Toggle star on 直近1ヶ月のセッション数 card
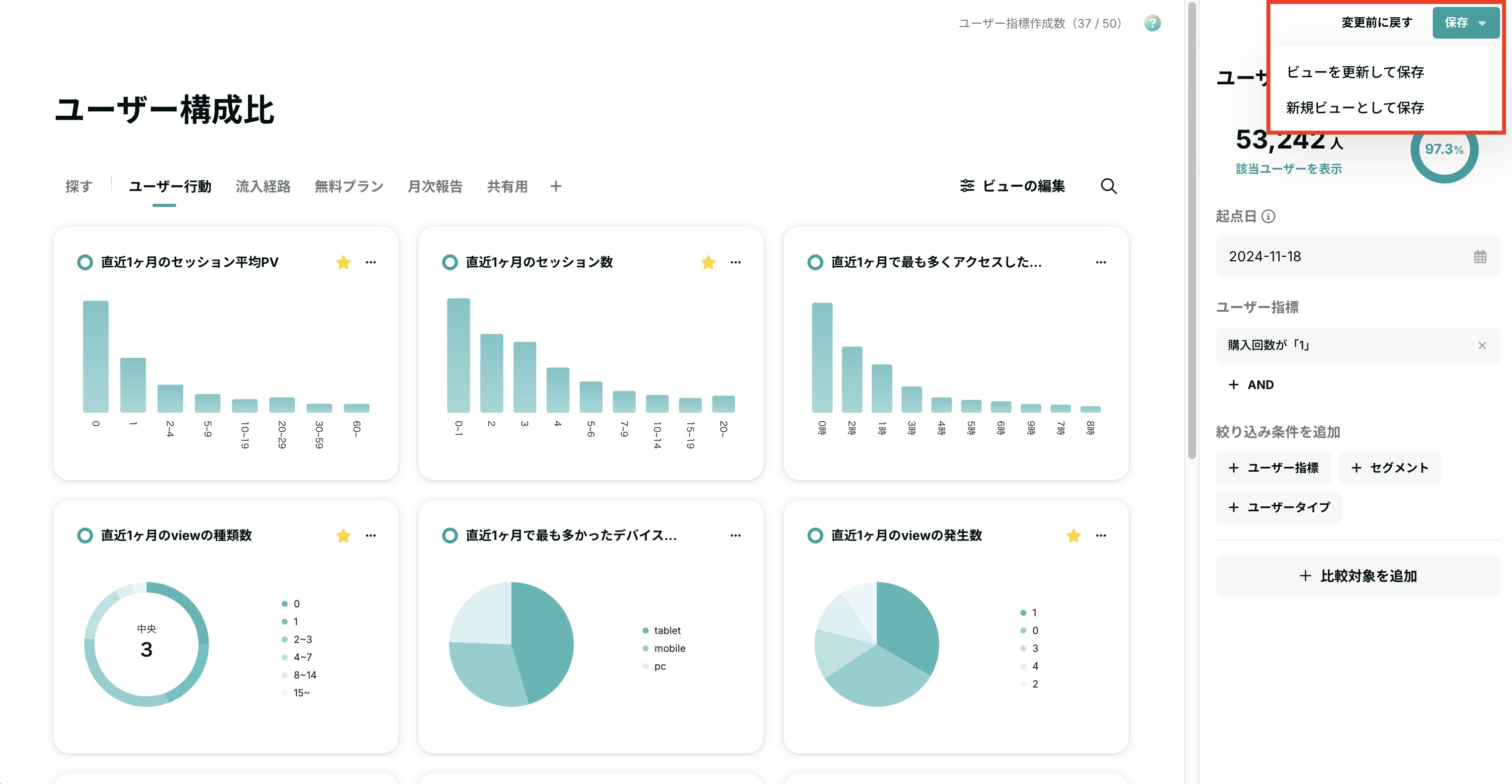Screen dimensions: 1512x784 pyautogui.click(x=708, y=262)
